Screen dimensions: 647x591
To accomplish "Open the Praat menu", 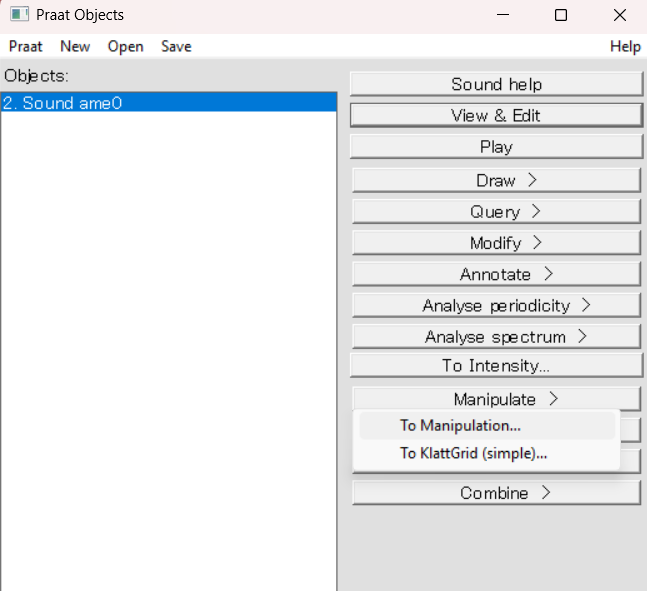I will pyautogui.click(x=26, y=46).
